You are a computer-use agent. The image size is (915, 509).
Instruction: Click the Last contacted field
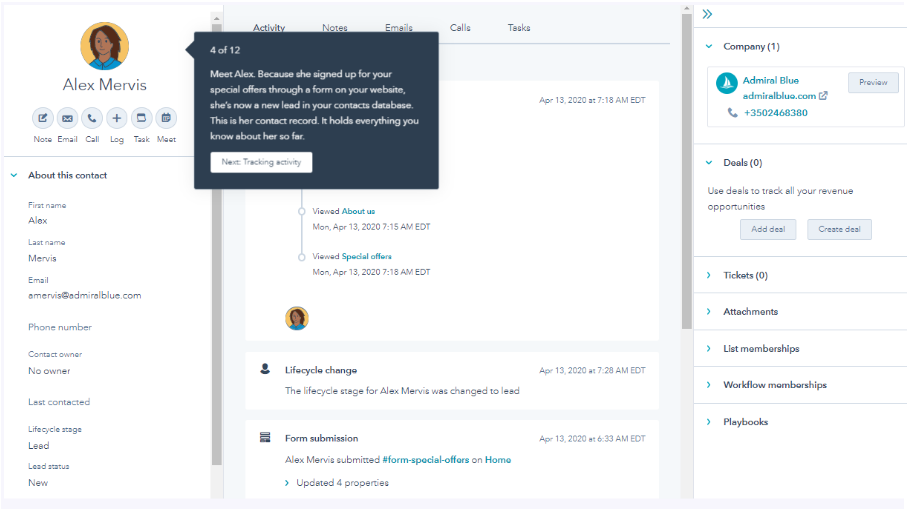coord(59,402)
